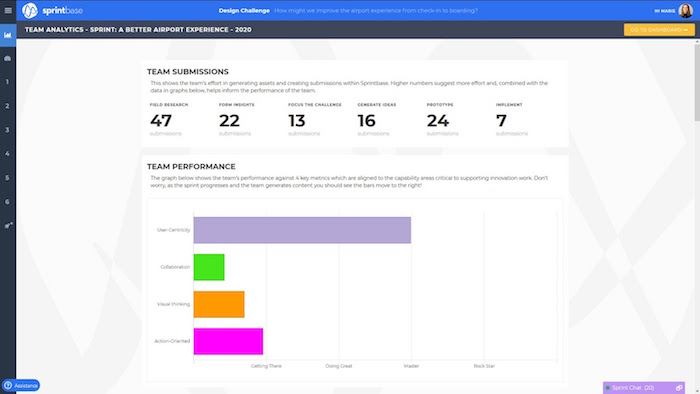The image size is (700, 394).
Task: Pop out the Sprint Chat window icon
Action: click(679, 388)
